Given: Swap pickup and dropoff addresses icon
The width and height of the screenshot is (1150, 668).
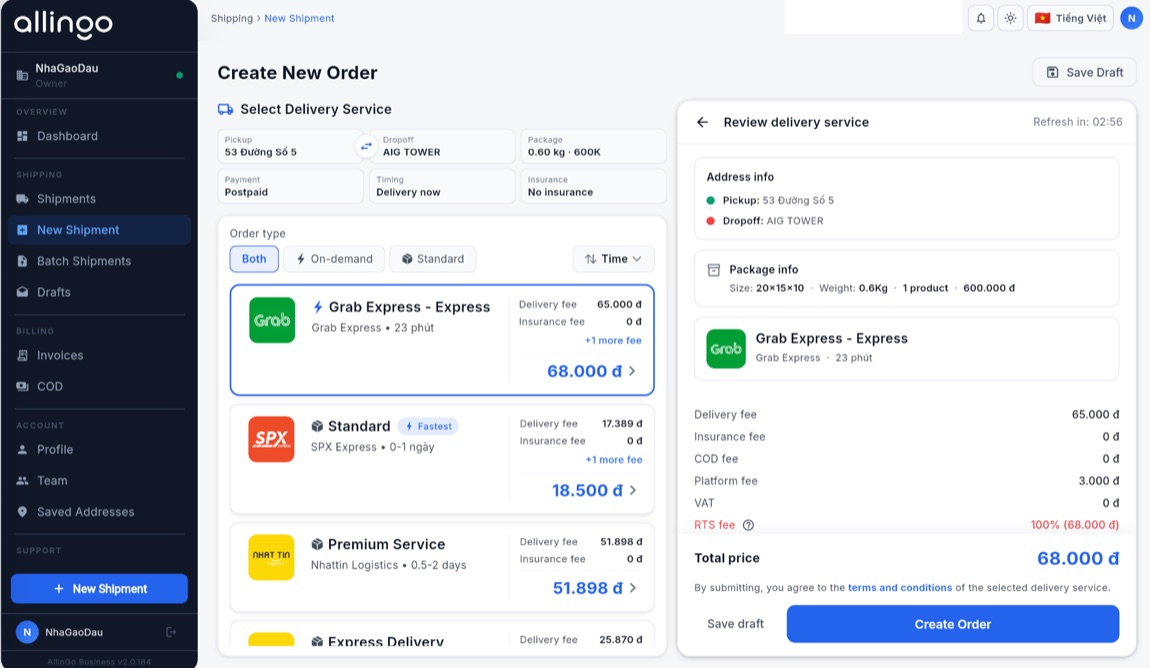Looking at the screenshot, I should [x=366, y=146].
